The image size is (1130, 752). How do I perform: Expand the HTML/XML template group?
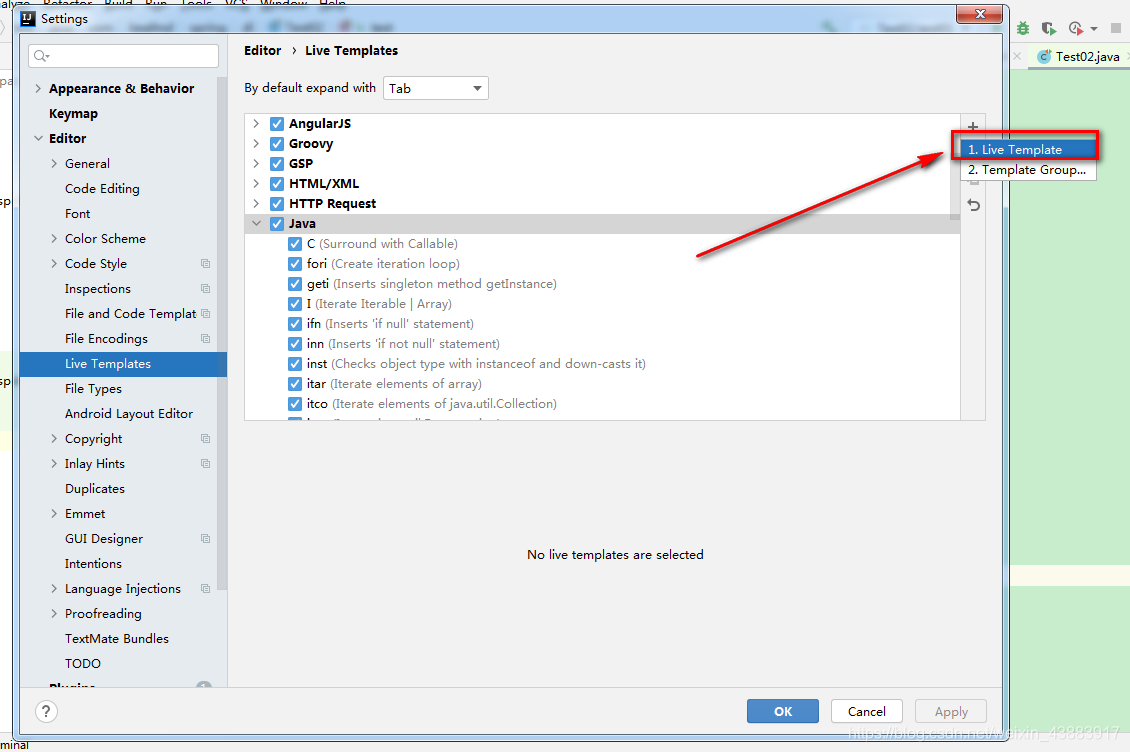(x=256, y=184)
